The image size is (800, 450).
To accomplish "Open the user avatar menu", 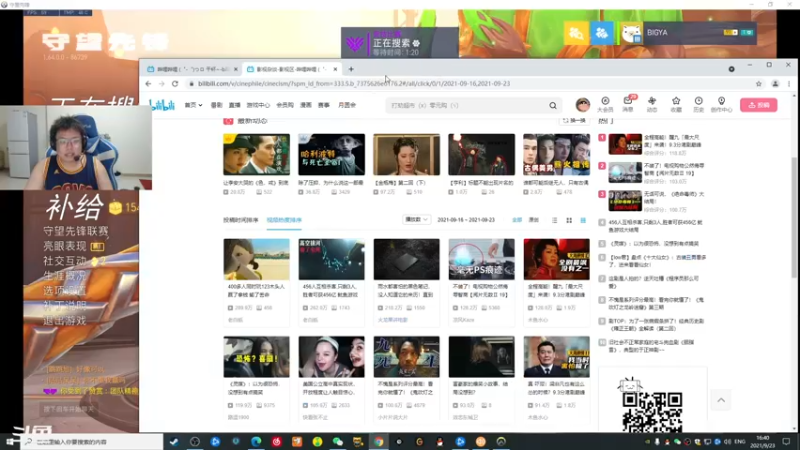I will pyautogui.click(x=583, y=105).
